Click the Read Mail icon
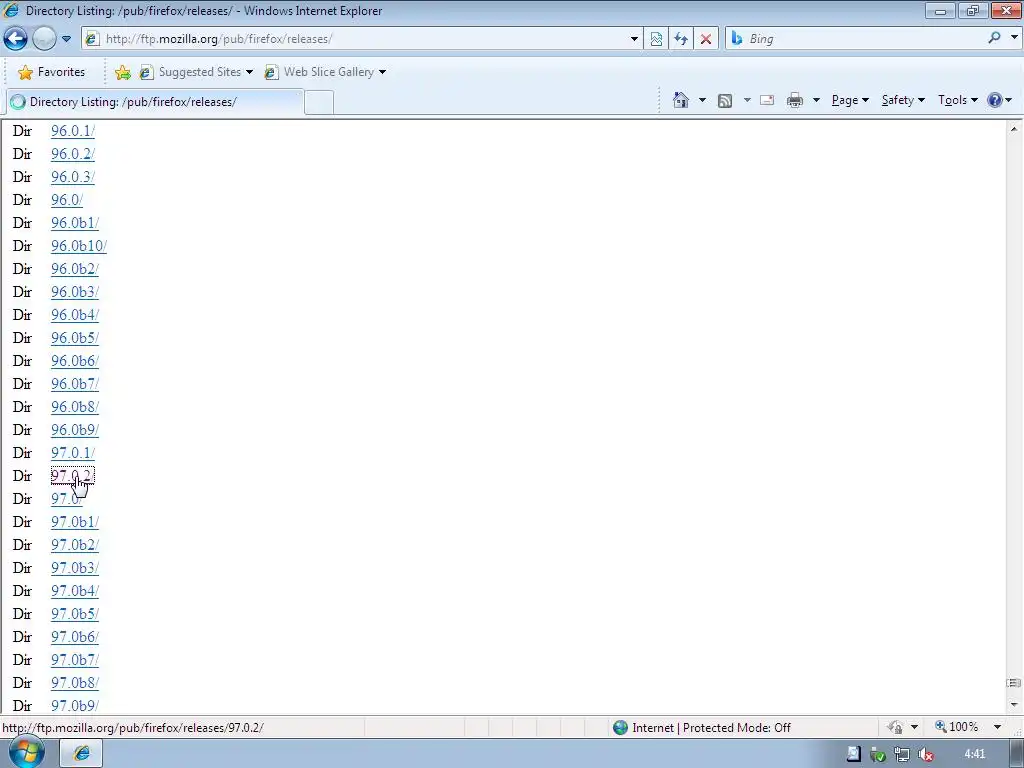Screen dimensions: 1024x768 767,100
